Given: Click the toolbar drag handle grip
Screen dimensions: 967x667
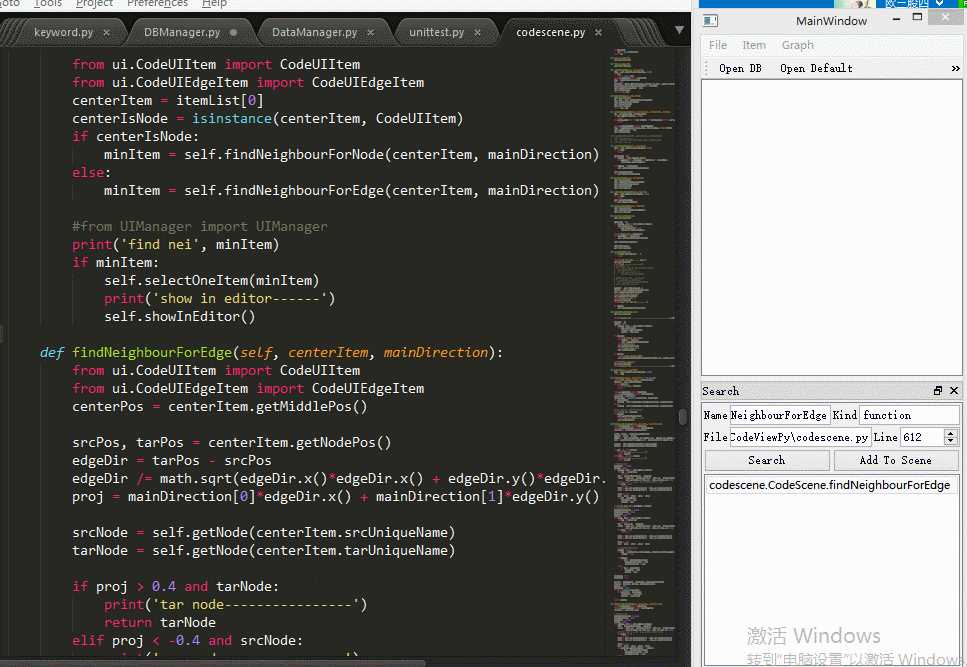Looking at the screenshot, I should (706, 68).
